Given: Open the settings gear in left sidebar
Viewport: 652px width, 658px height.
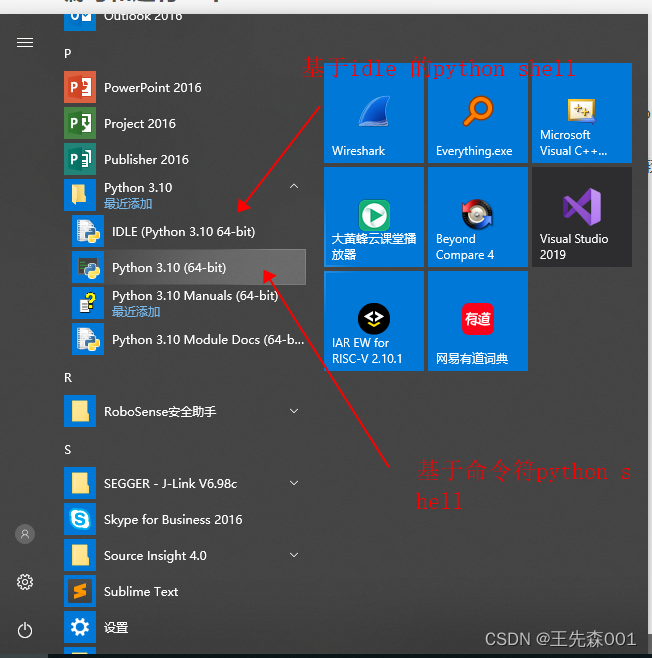Looking at the screenshot, I should (25, 582).
